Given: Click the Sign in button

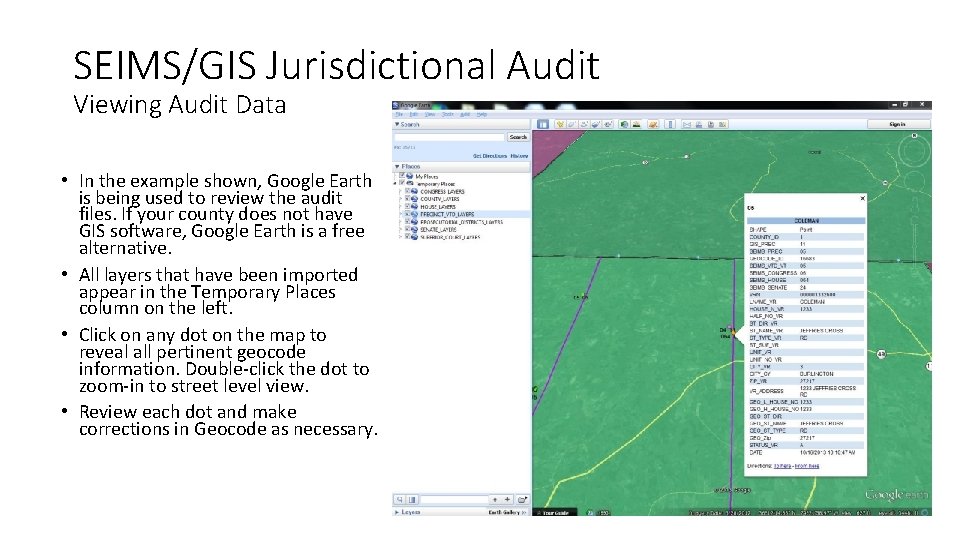Looking at the screenshot, I should 899,124.
